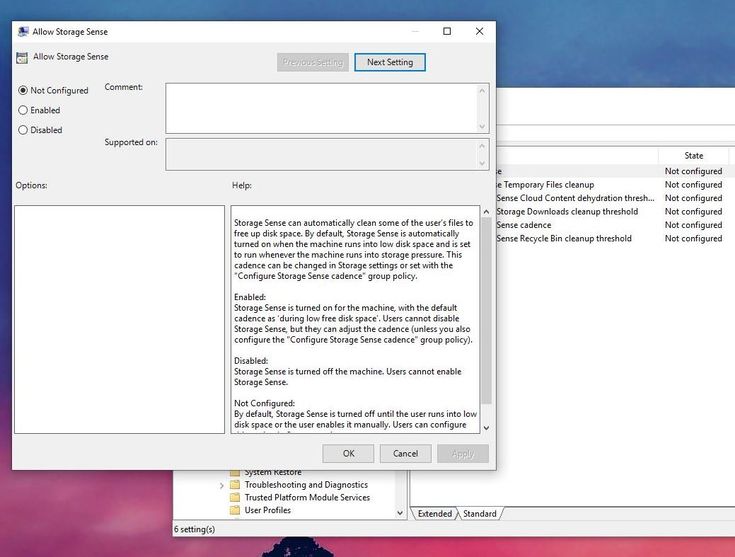The height and width of the screenshot is (557, 735).
Task: Expand the Troubleshooting and Diagnostics node
Action: [221, 486]
